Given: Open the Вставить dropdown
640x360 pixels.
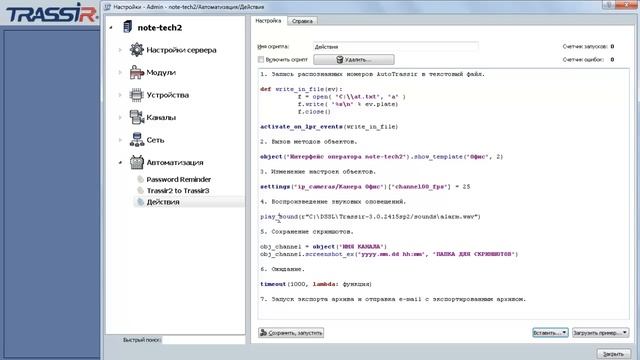Looking at the screenshot, I should pyautogui.click(x=550, y=333).
